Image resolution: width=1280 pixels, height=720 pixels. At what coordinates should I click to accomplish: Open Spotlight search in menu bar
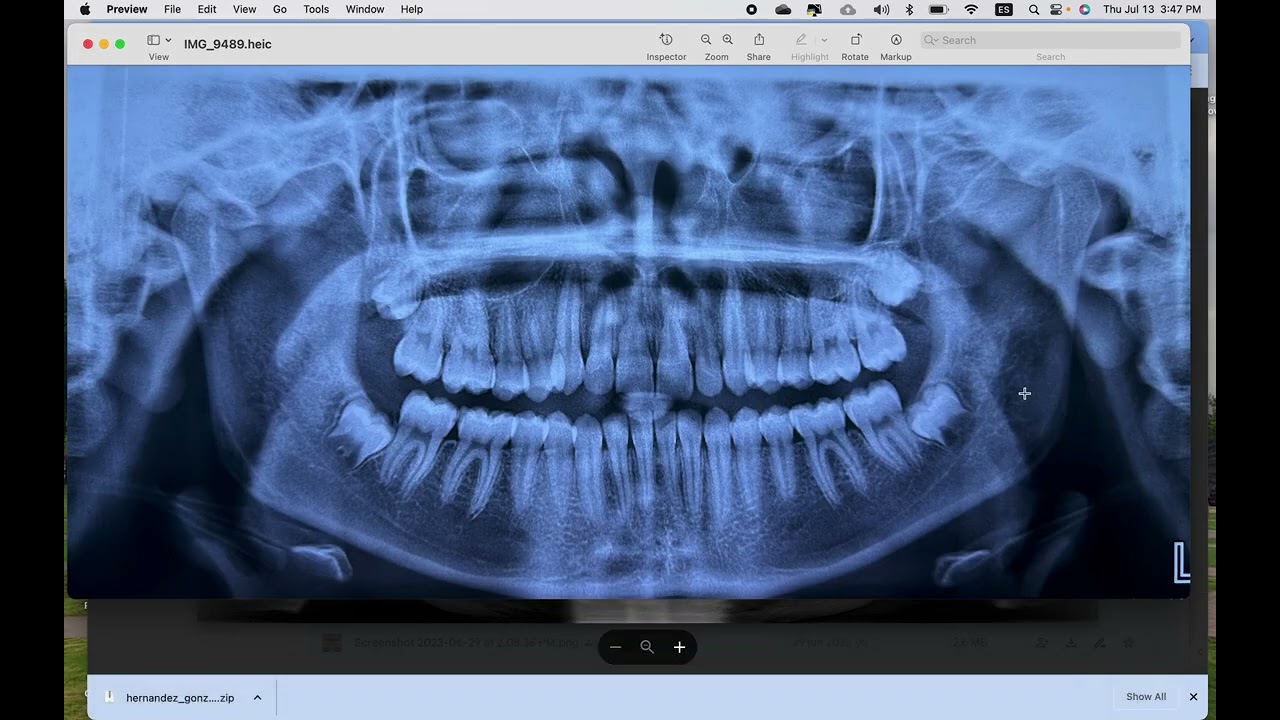(1033, 9)
